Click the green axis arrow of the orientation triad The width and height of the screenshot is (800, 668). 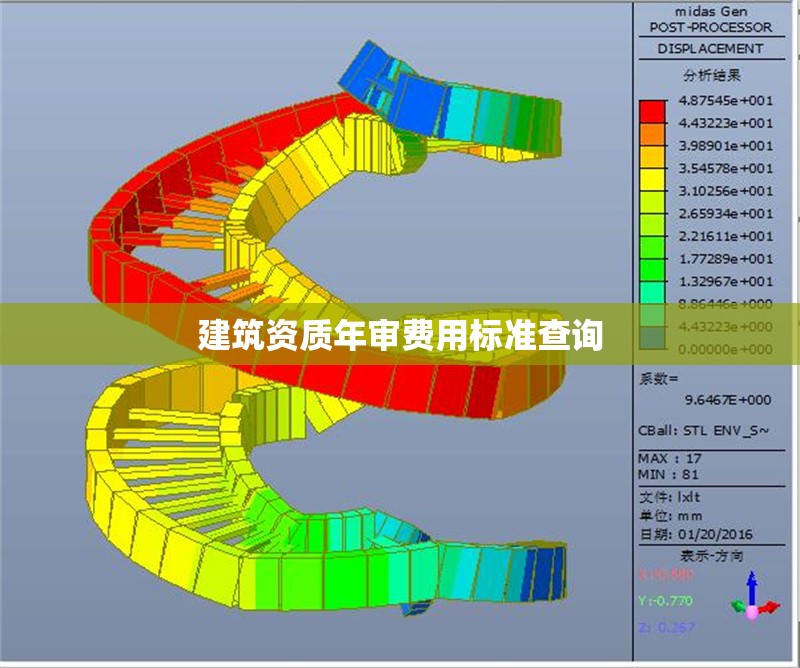pos(737,608)
